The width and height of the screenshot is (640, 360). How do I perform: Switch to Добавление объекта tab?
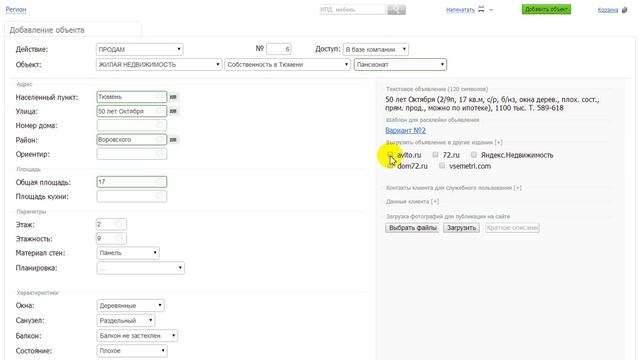click(73, 30)
